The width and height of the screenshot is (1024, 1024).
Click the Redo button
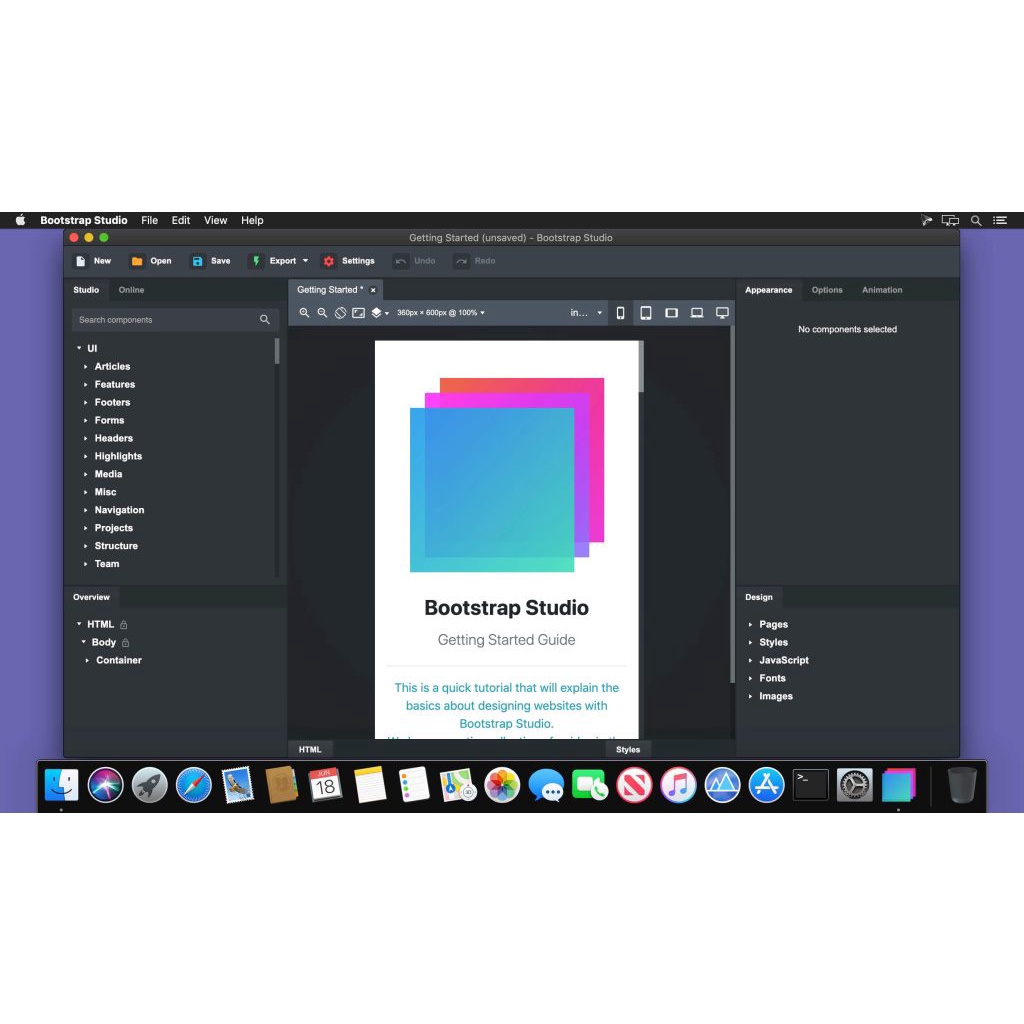(x=475, y=261)
